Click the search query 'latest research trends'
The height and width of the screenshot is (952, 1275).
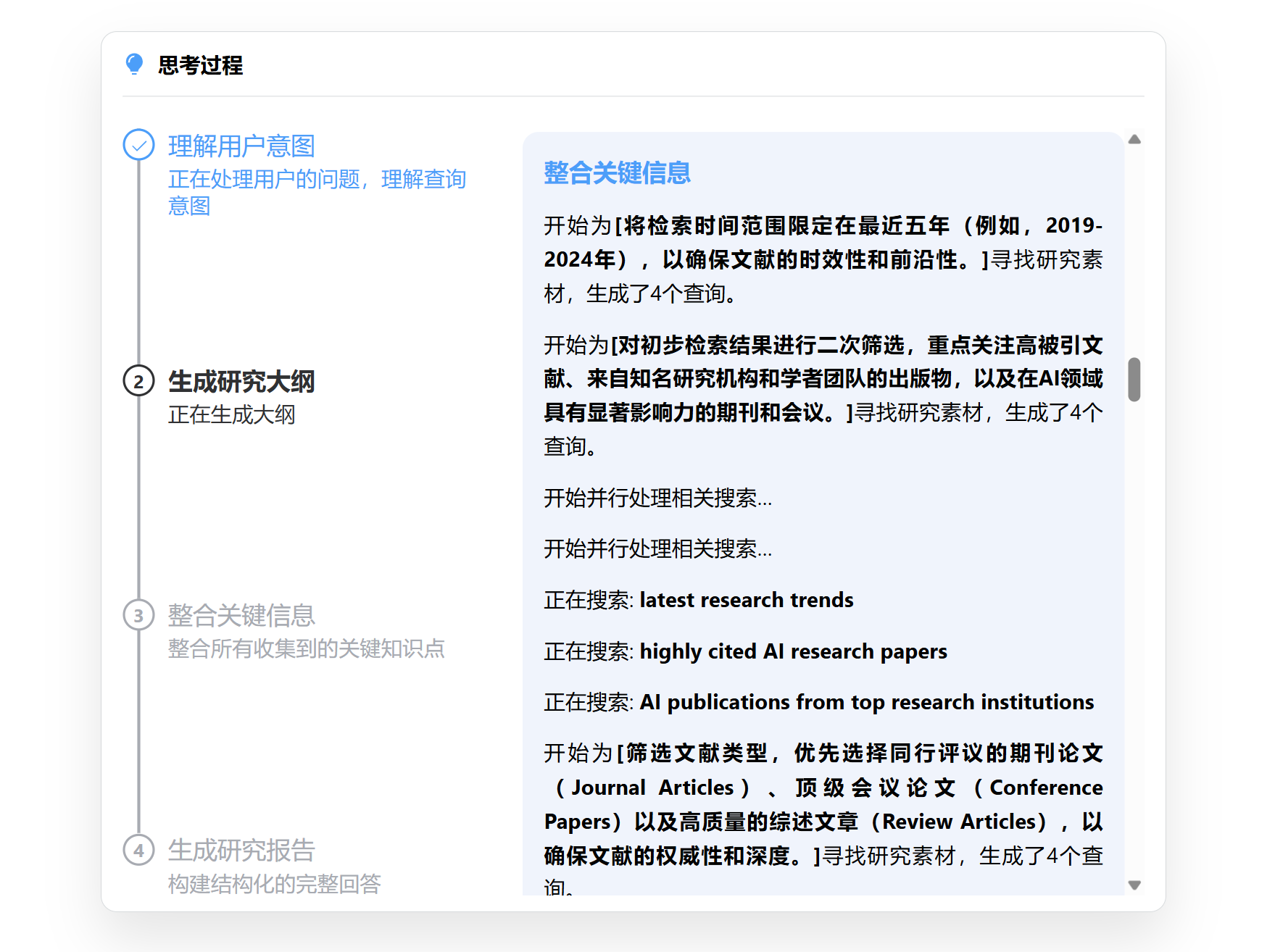point(746,601)
